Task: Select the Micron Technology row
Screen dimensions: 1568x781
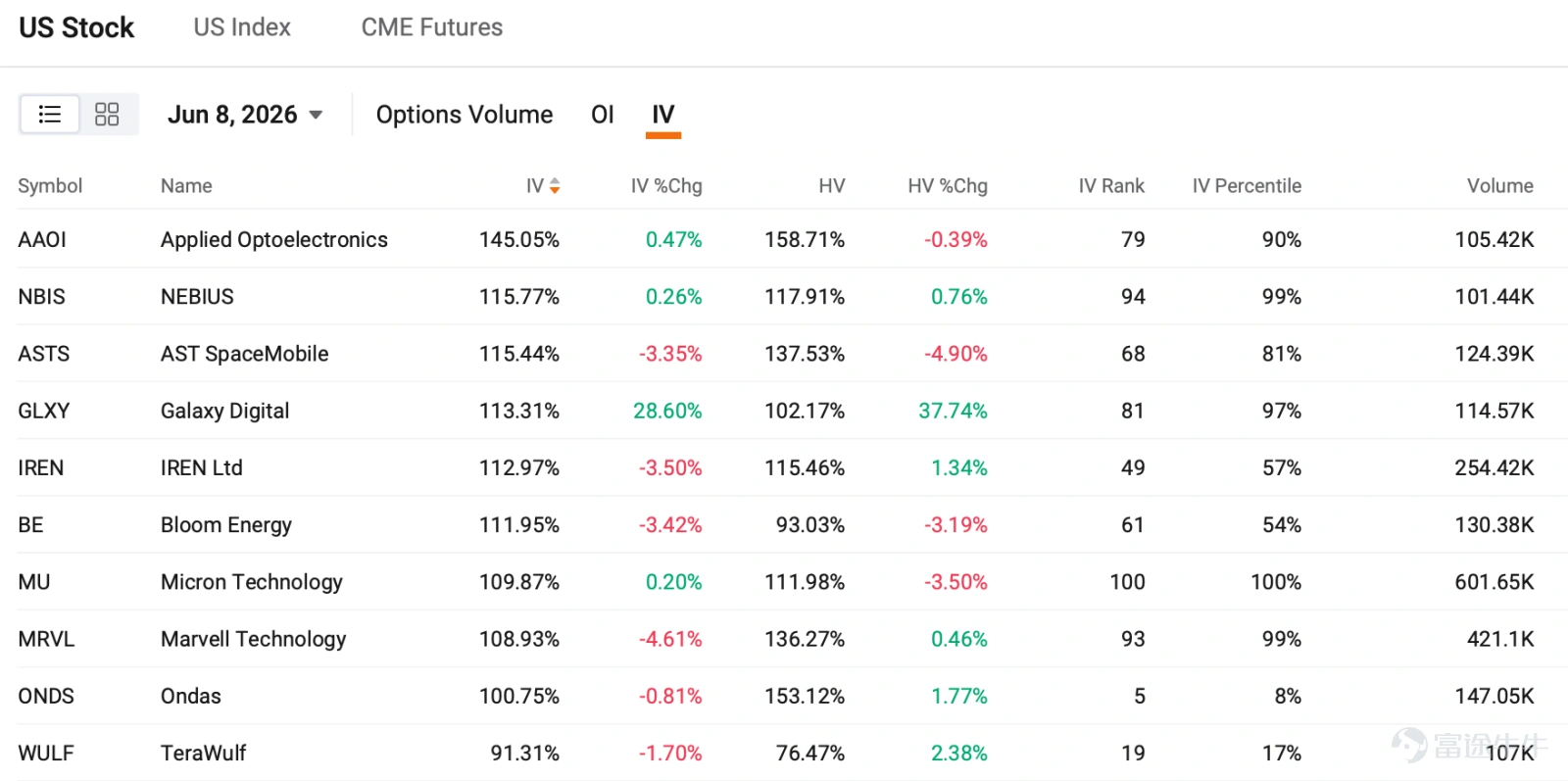Action: [784, 582]
